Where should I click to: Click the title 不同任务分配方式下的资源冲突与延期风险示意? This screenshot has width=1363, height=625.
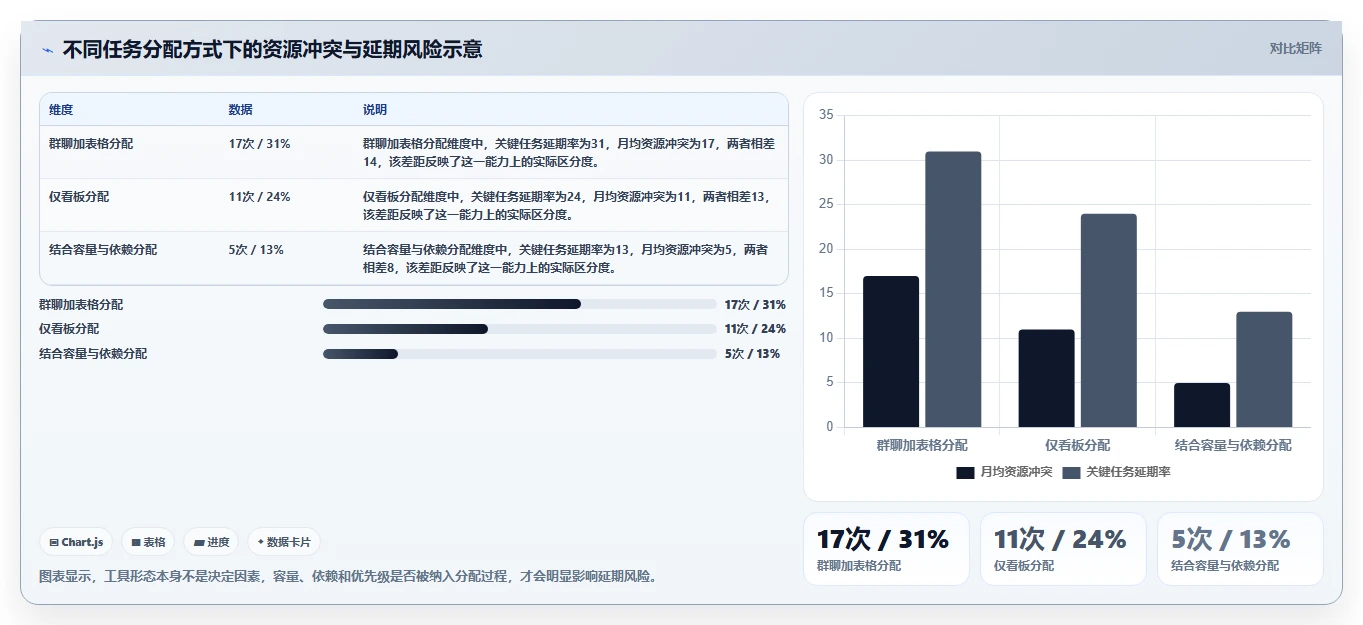(272, 49)
